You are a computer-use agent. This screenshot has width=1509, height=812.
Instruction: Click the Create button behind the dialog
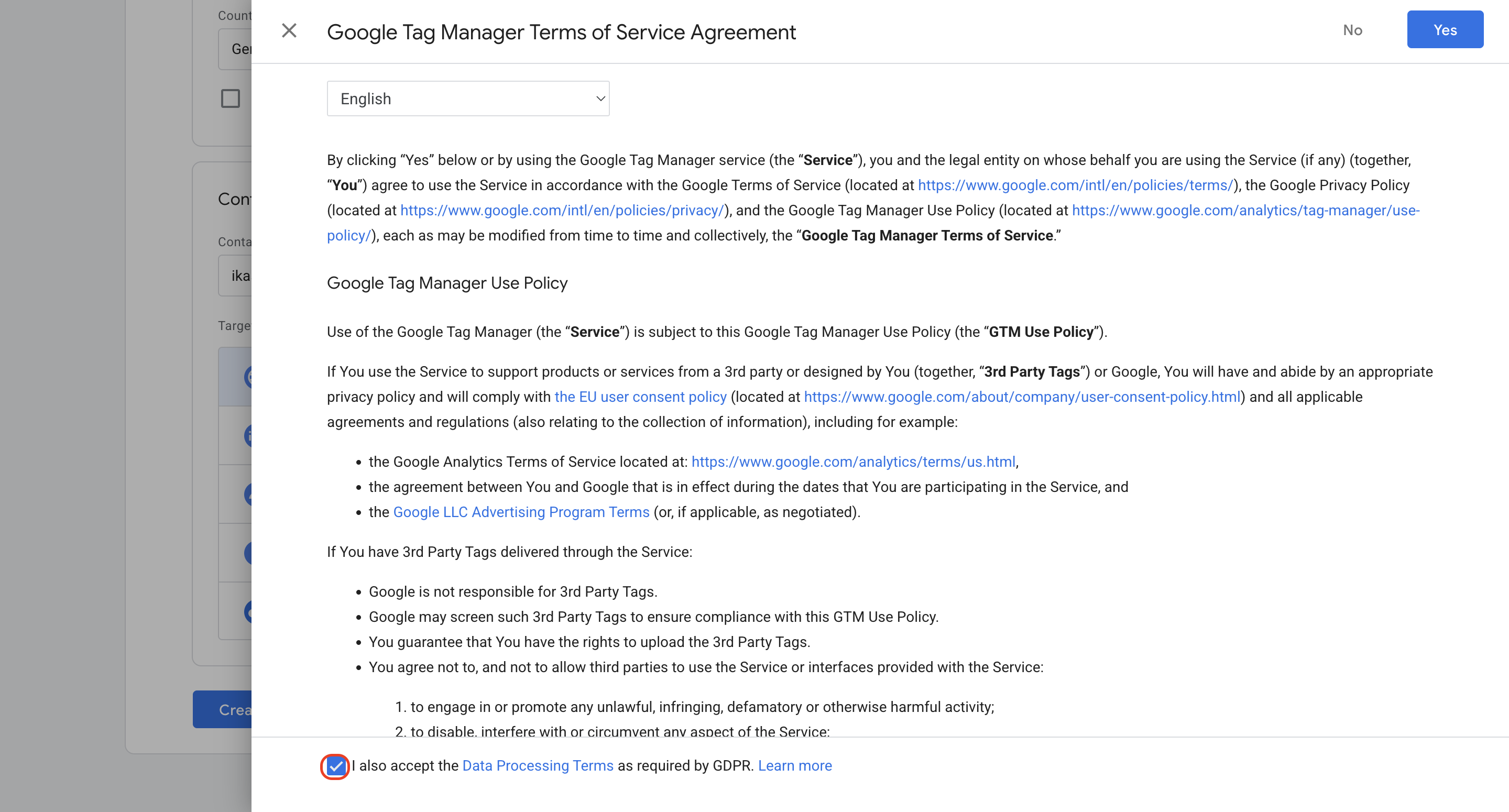coord(223,709)
